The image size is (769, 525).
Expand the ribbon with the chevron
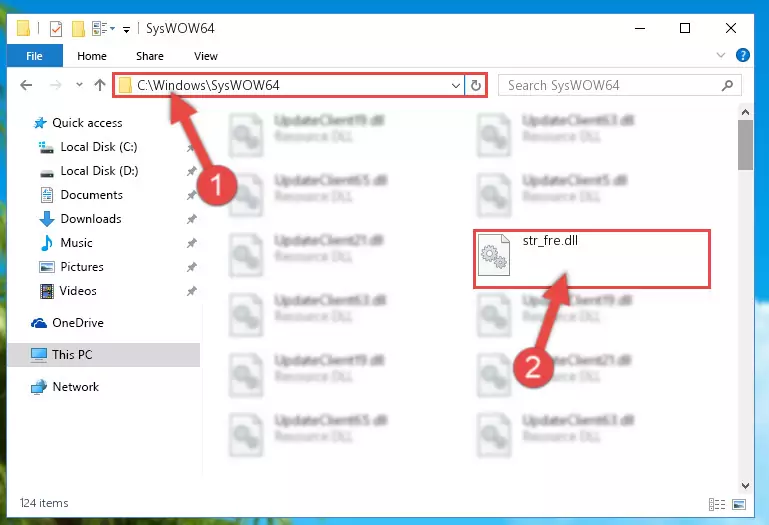pos(720,55)
